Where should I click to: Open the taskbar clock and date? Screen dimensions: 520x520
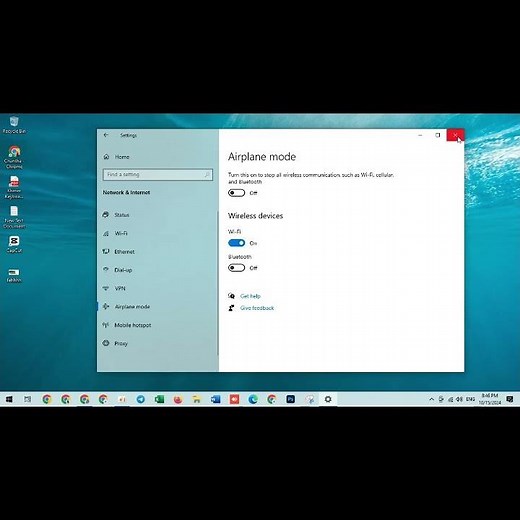pyautogui.click(x=490, y=399)
